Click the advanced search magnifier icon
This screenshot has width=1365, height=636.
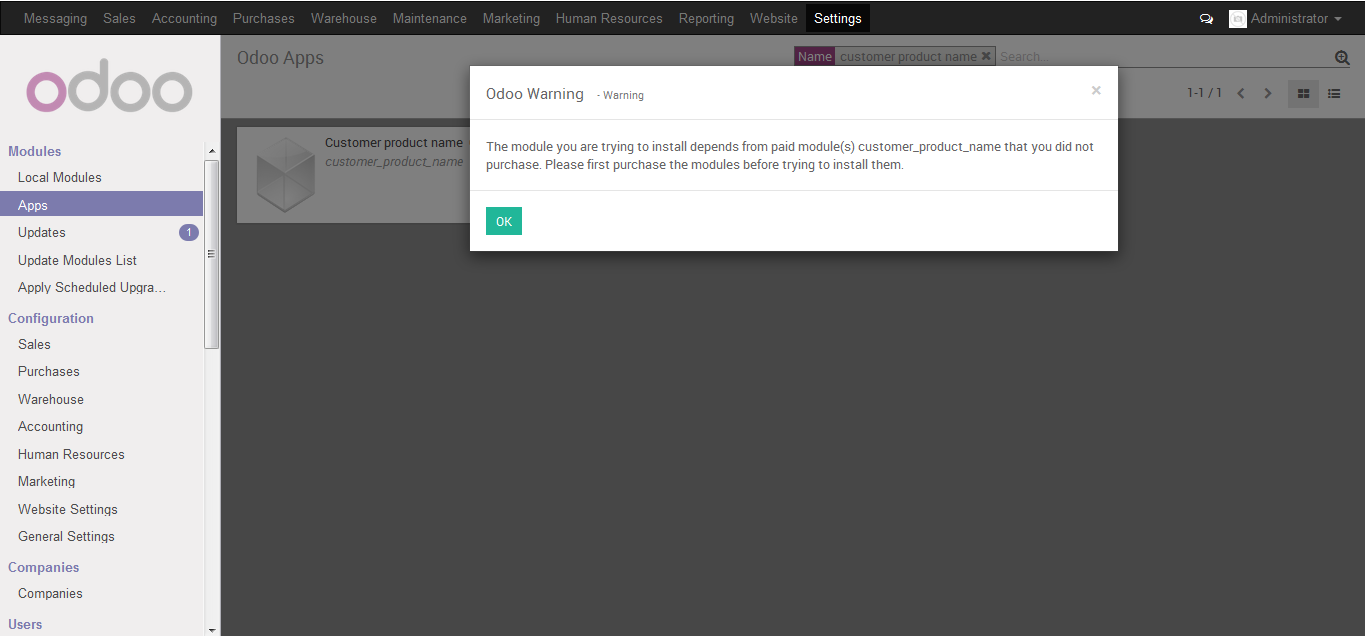(x=1342, y=58)
